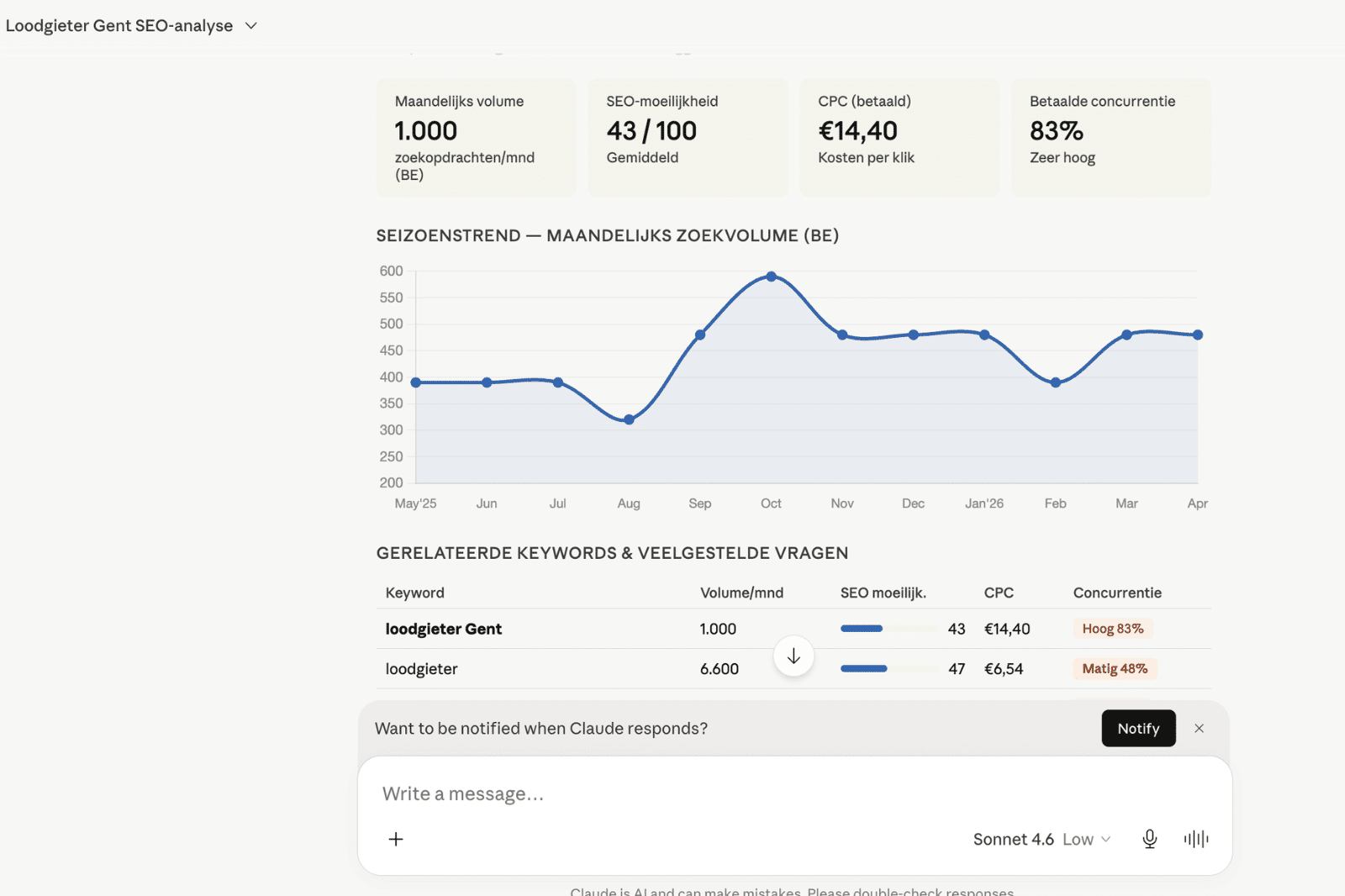The height and width of the screenshot is (896, 1345).
Task: Click the Maandelijks volume card
Action: click(477, 138)
